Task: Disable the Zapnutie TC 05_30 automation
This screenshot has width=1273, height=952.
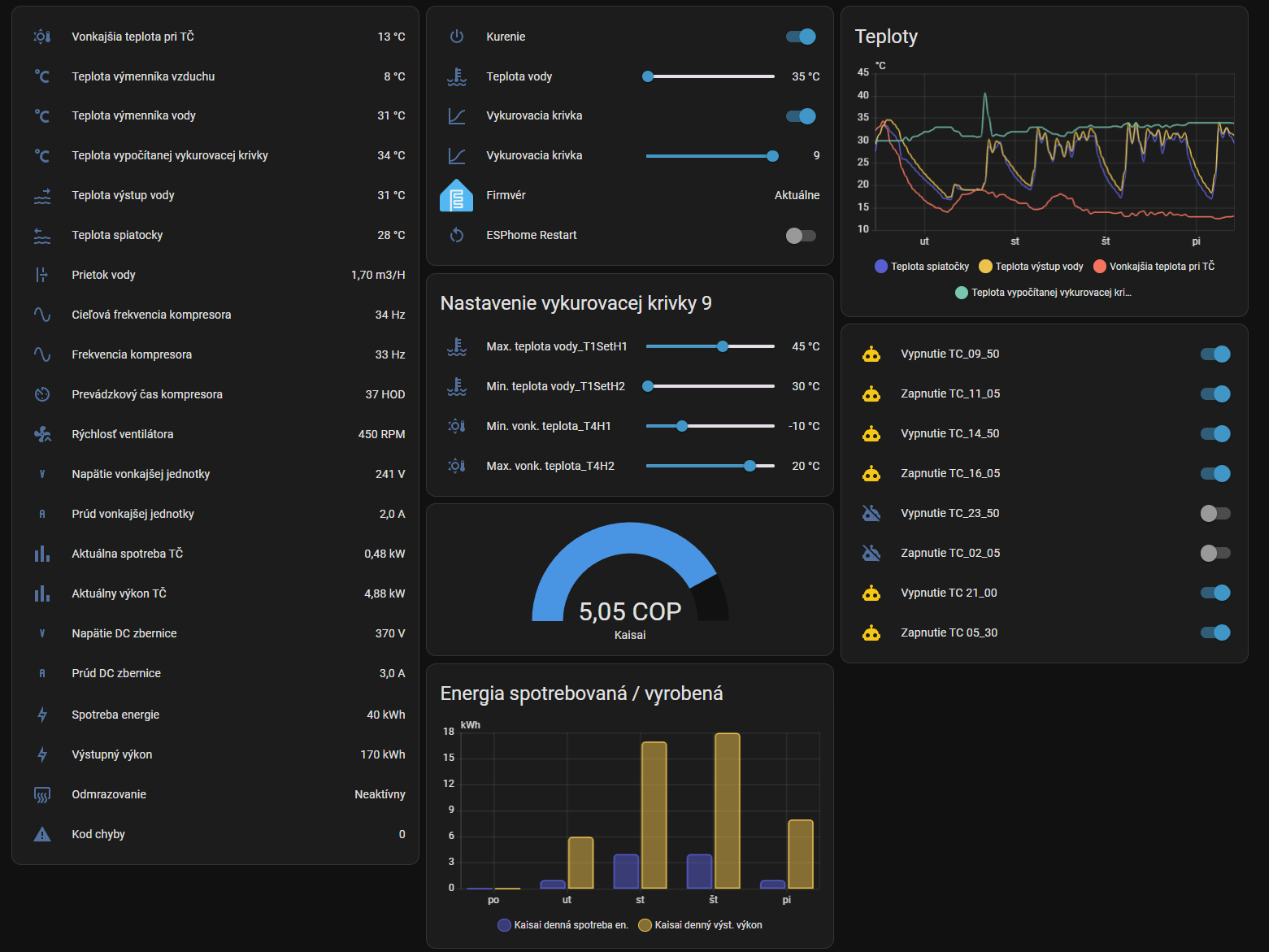Action: 1215,633
